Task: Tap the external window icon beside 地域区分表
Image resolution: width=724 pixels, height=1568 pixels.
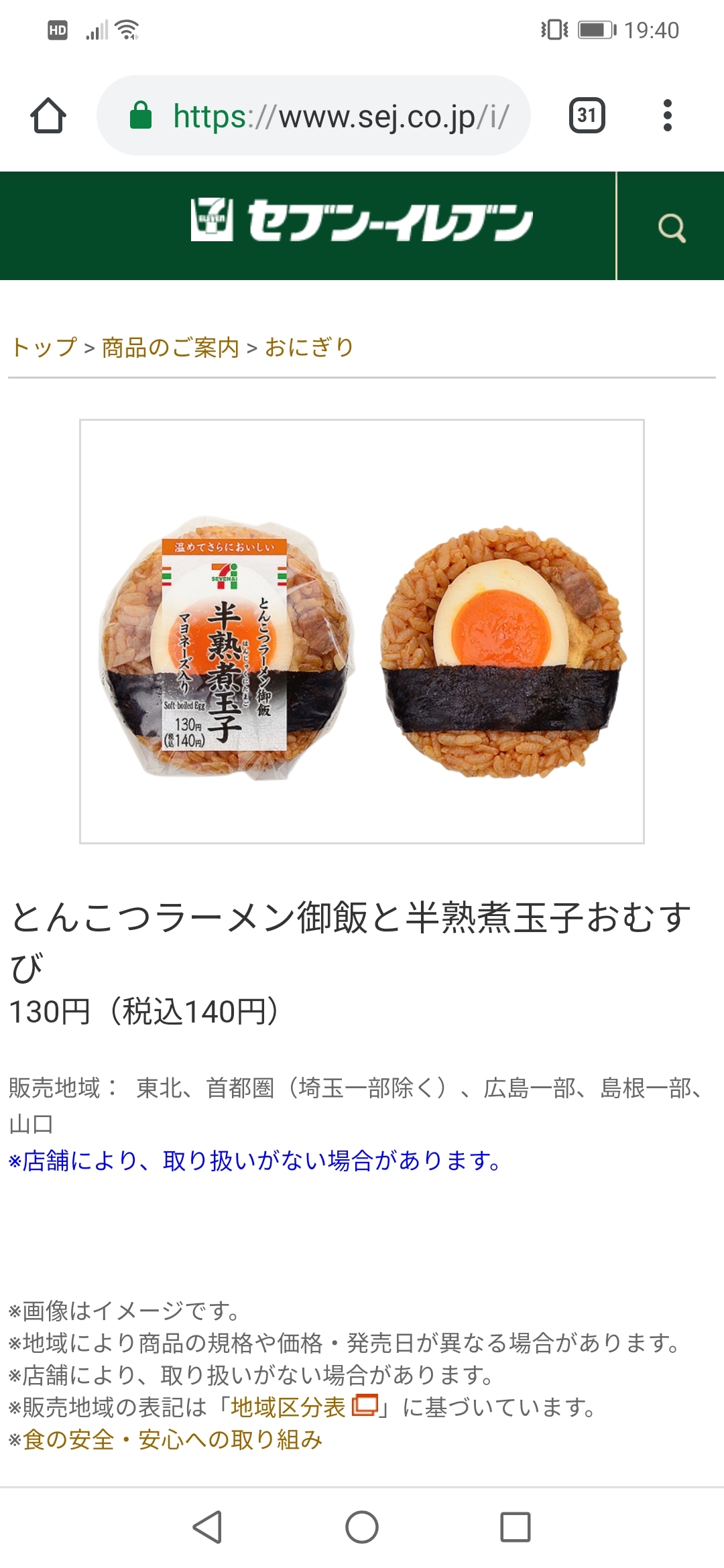Action: click(x=365, y=1405)
